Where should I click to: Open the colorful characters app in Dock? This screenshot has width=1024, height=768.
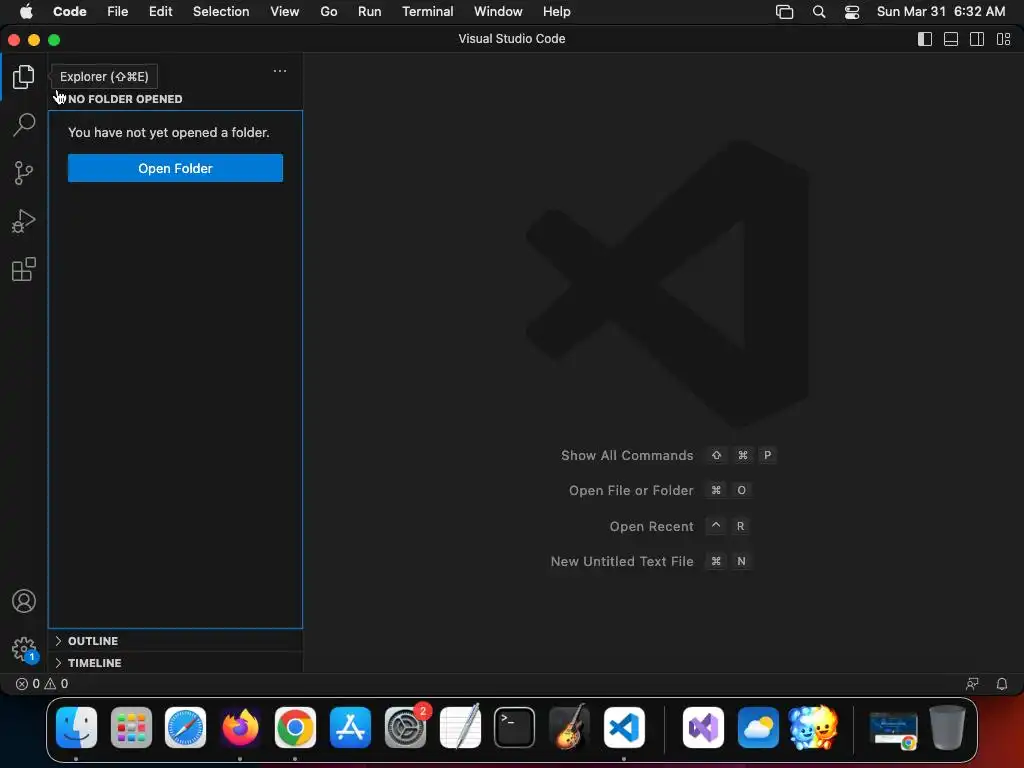813,728
